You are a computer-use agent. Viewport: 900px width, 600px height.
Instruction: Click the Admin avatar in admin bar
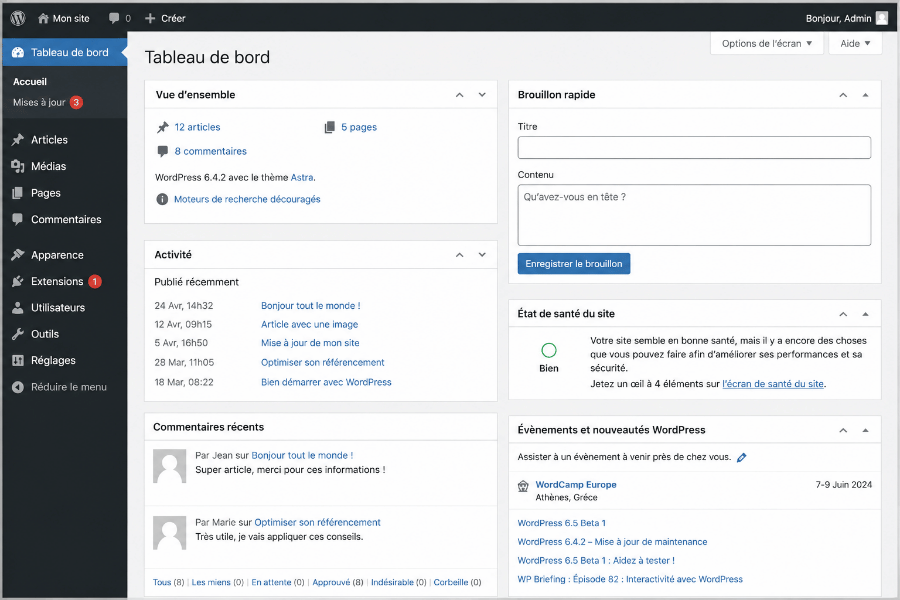882,18
